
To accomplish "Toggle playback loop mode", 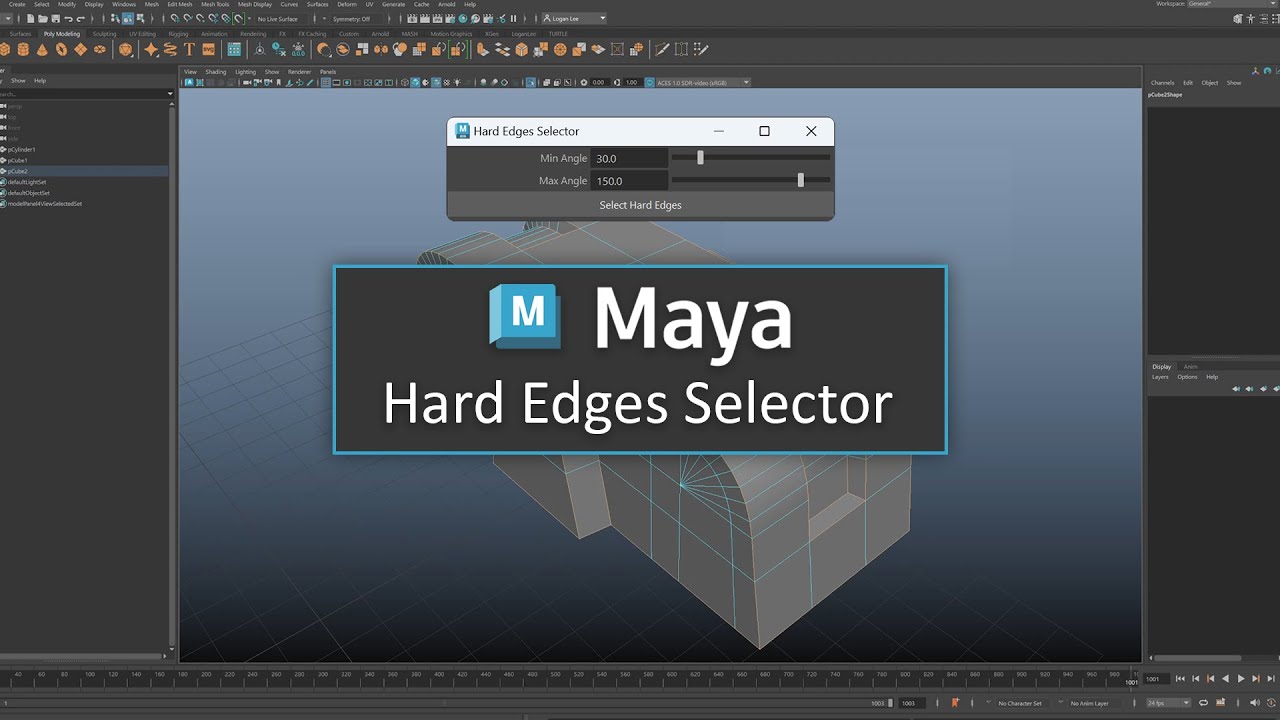I will (x=1203, y=703).
